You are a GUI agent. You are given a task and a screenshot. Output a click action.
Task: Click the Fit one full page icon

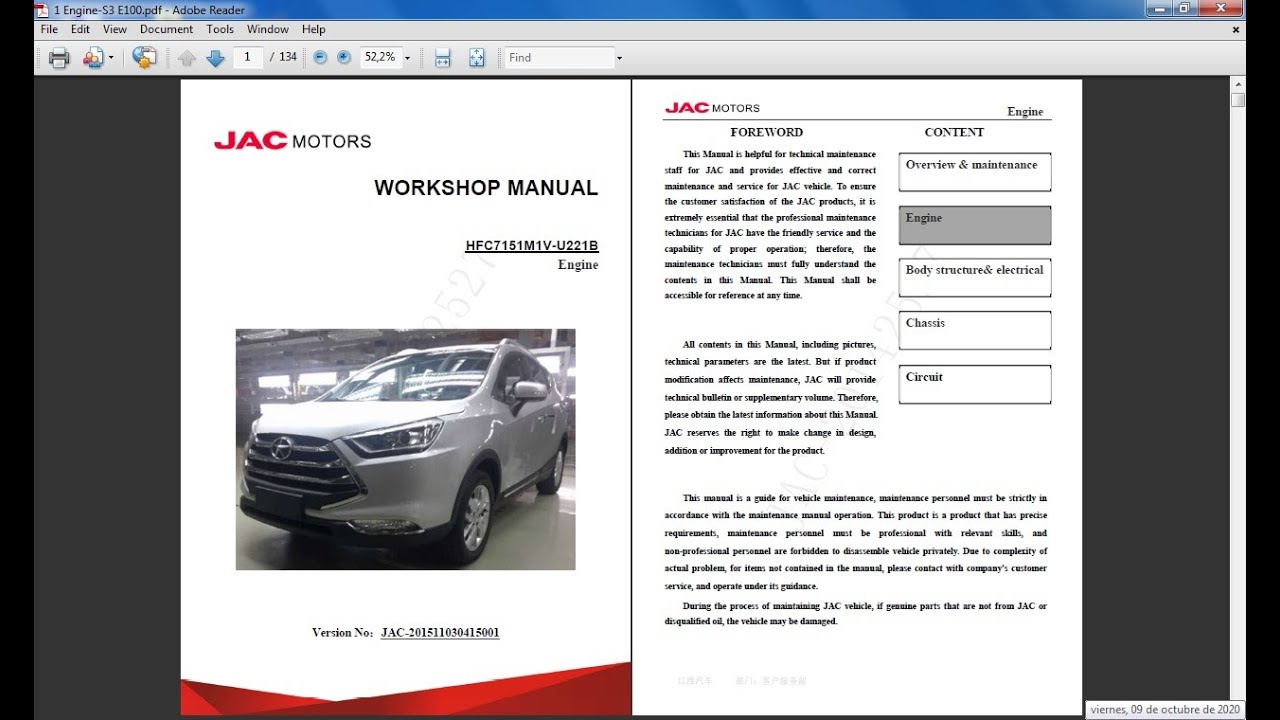point(477,58)
